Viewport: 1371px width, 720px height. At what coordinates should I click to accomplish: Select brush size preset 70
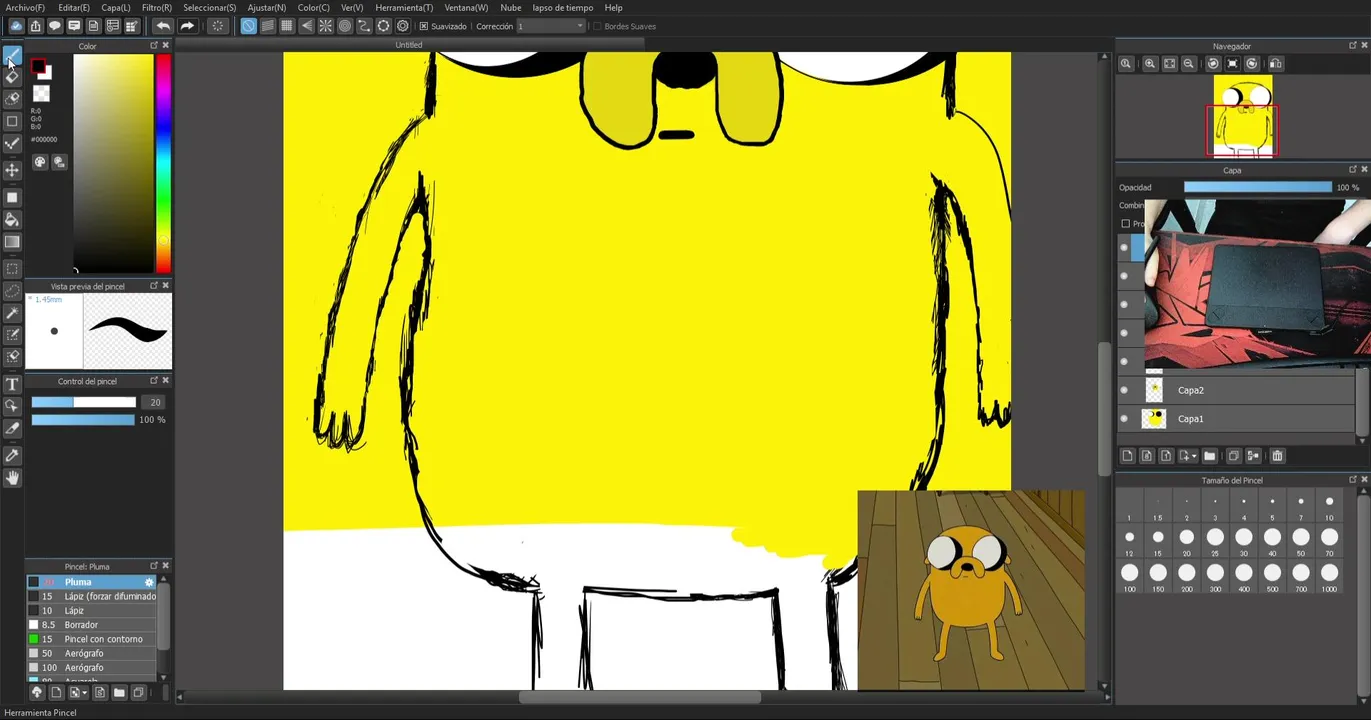[x=1329, y=540]
